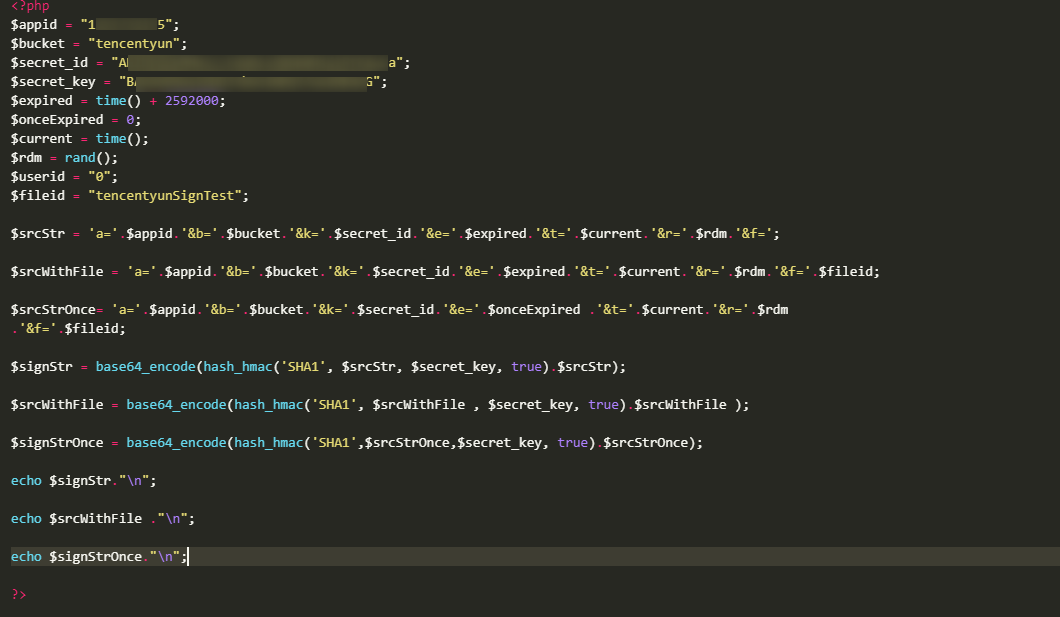Screen dimensions: 1060x617
Task: Place cursor at end of echo $signStrOnce line
Action: tap(187, 556)
